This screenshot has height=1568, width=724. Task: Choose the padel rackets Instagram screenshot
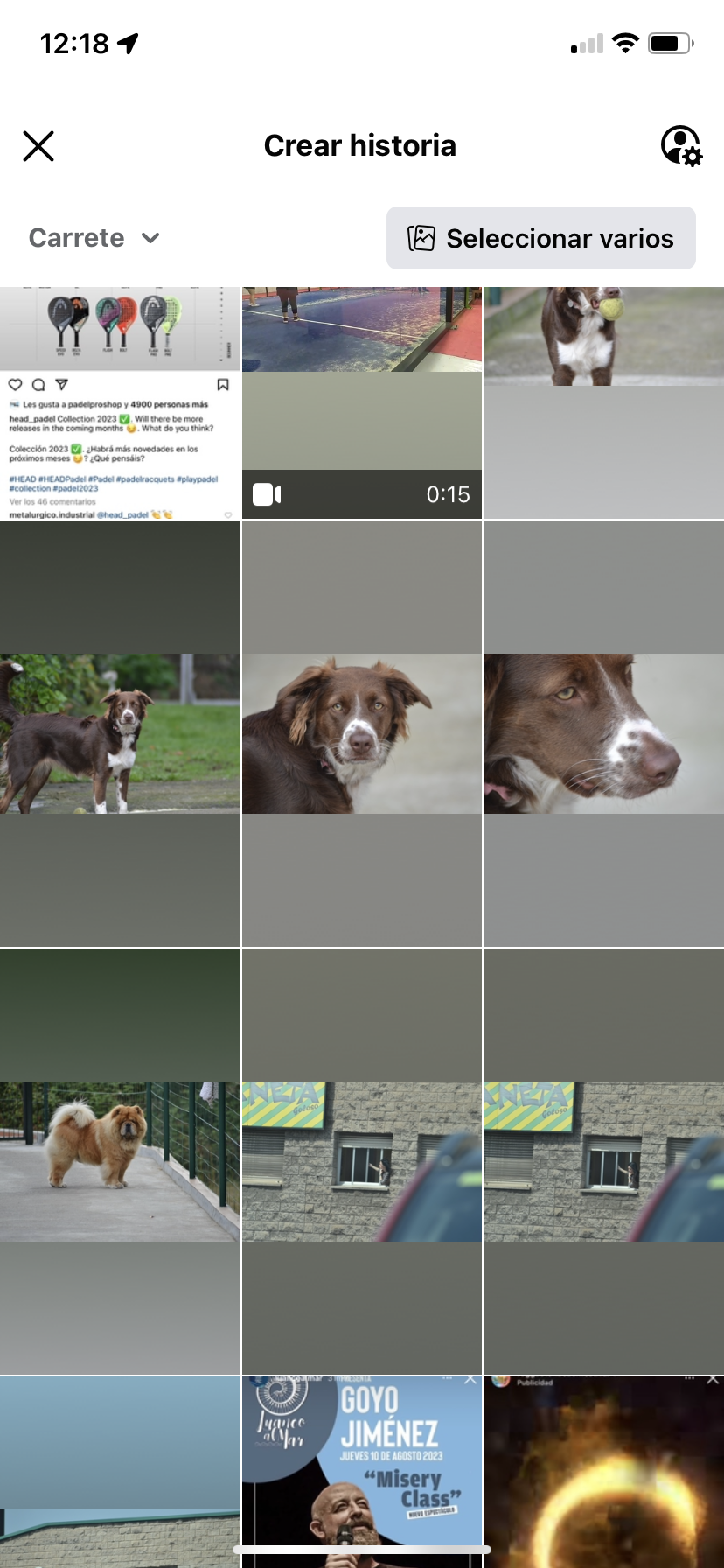[x=120, y=402]
